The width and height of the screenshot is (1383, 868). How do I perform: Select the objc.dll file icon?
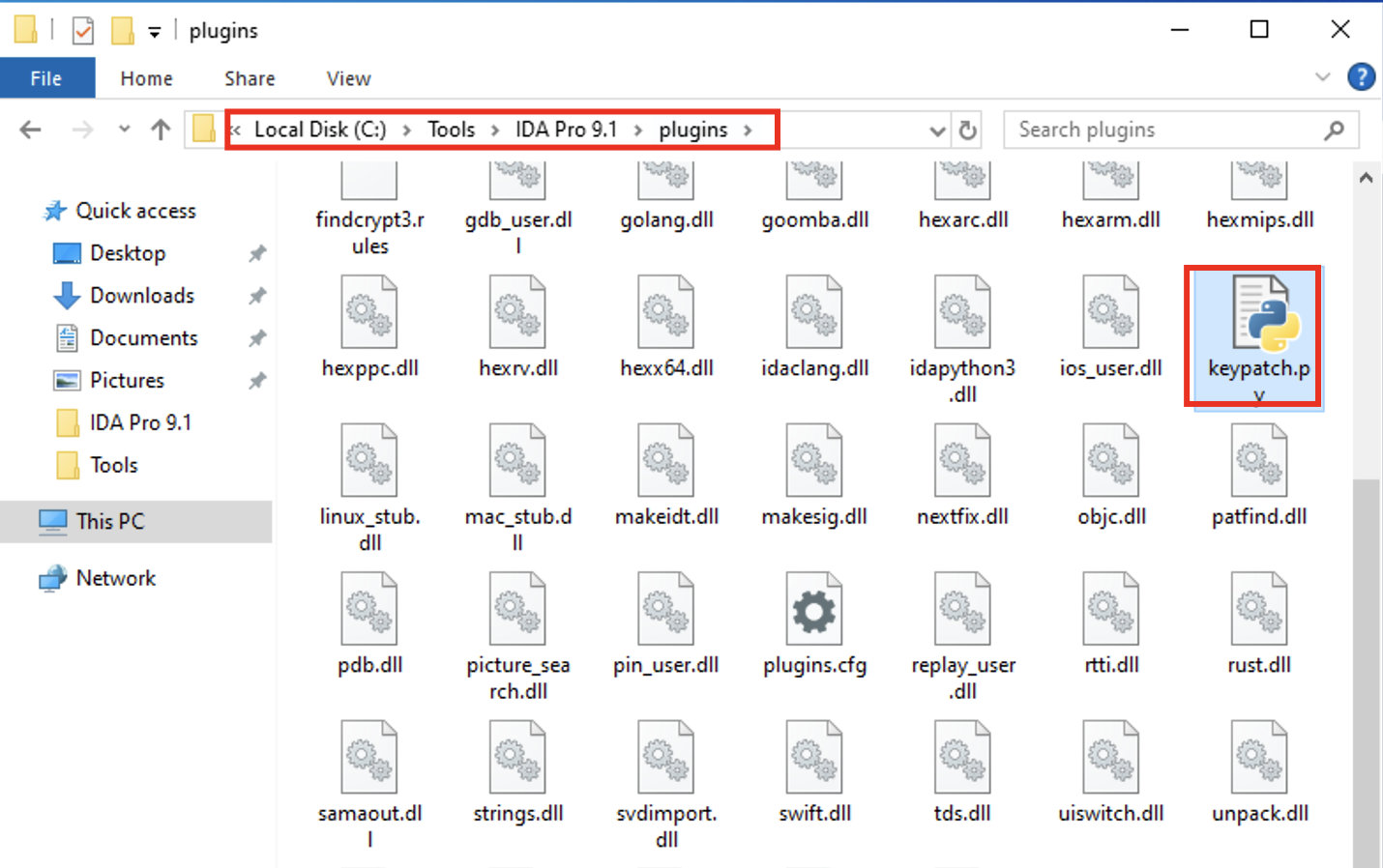[x=1110, y=460]
